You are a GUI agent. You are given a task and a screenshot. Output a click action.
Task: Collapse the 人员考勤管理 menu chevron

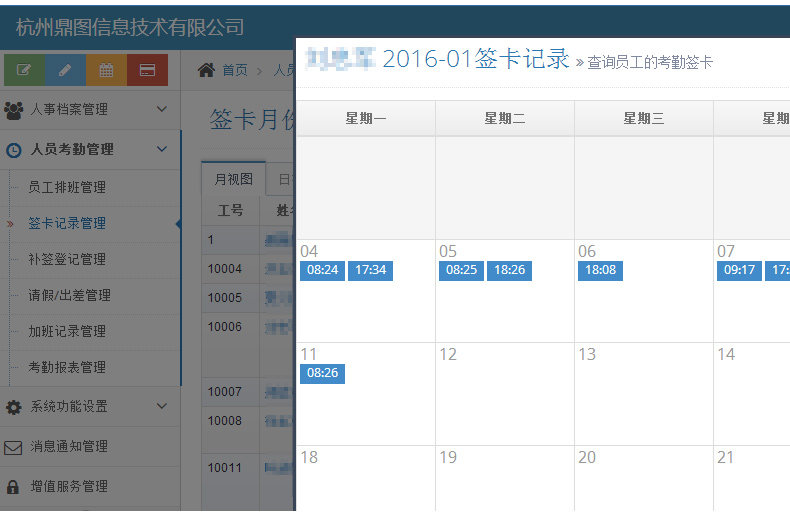click(x=162, y=149)
